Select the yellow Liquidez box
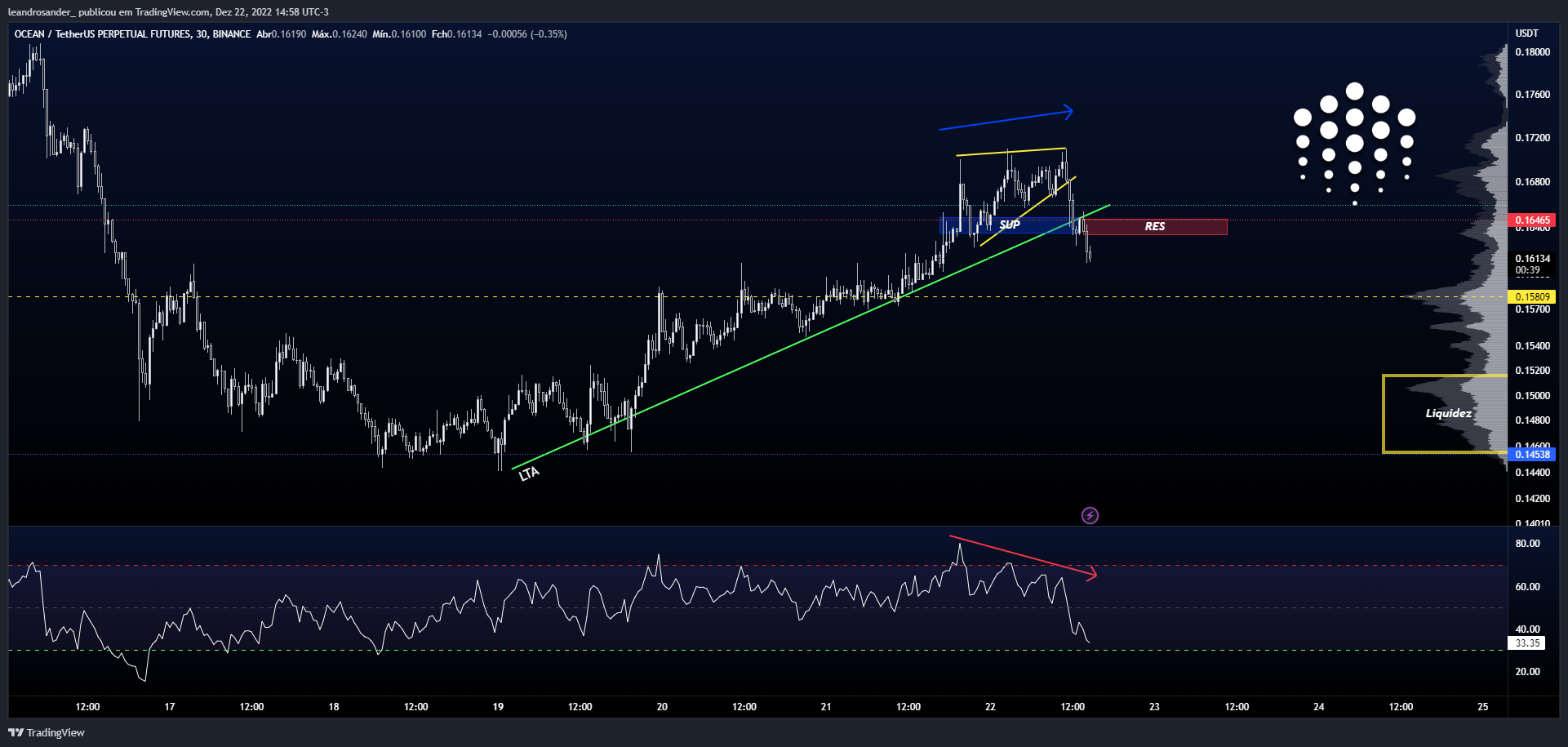Viewport: 1568px width, 747px height. [x=1445, y=414]
